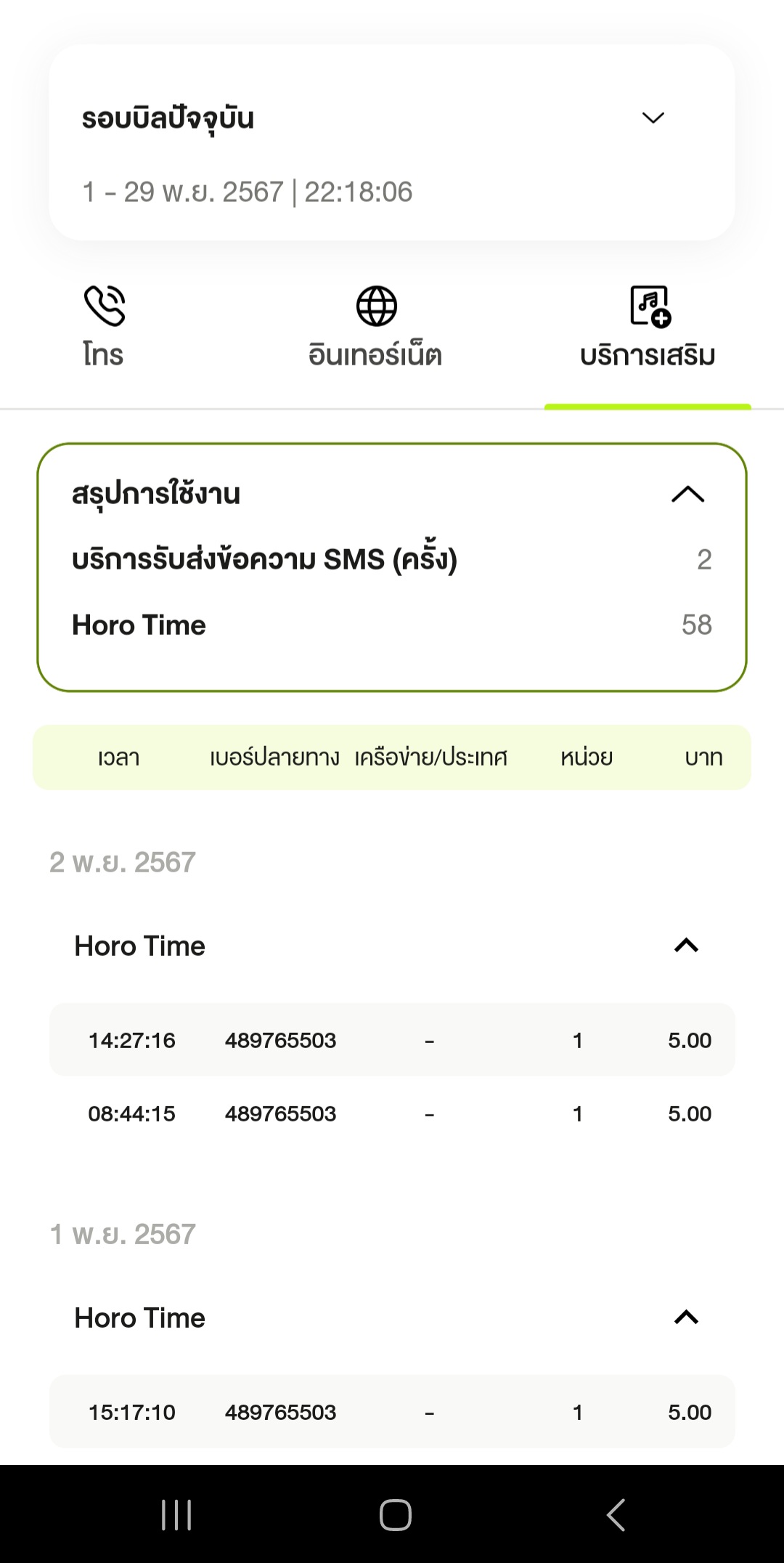Select the บริการเสริม tab label
The height and width of the screenshot is (1563, 784).
(x=648, y=355)
